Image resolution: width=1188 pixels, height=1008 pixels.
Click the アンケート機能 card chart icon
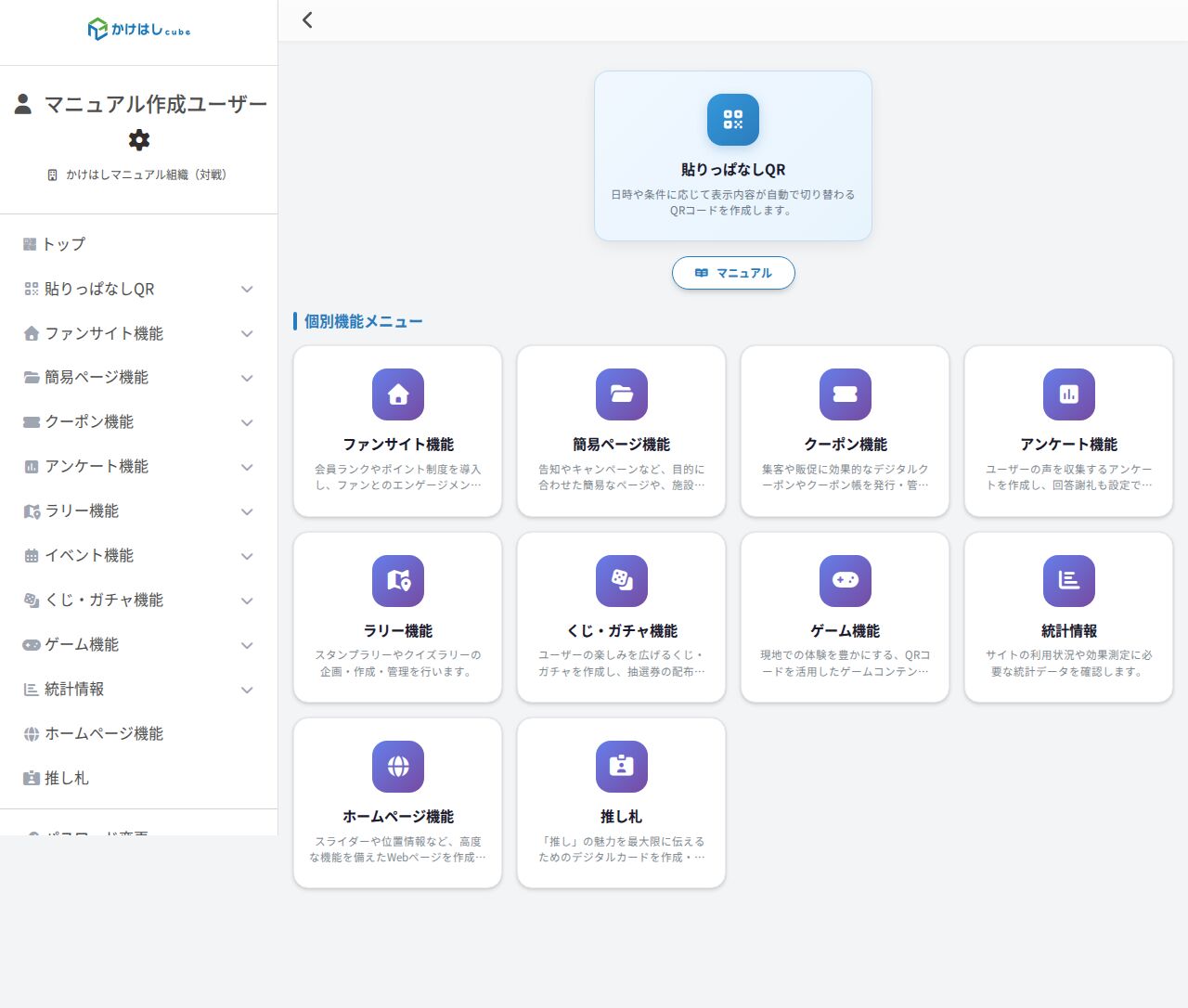[1069, 394]
